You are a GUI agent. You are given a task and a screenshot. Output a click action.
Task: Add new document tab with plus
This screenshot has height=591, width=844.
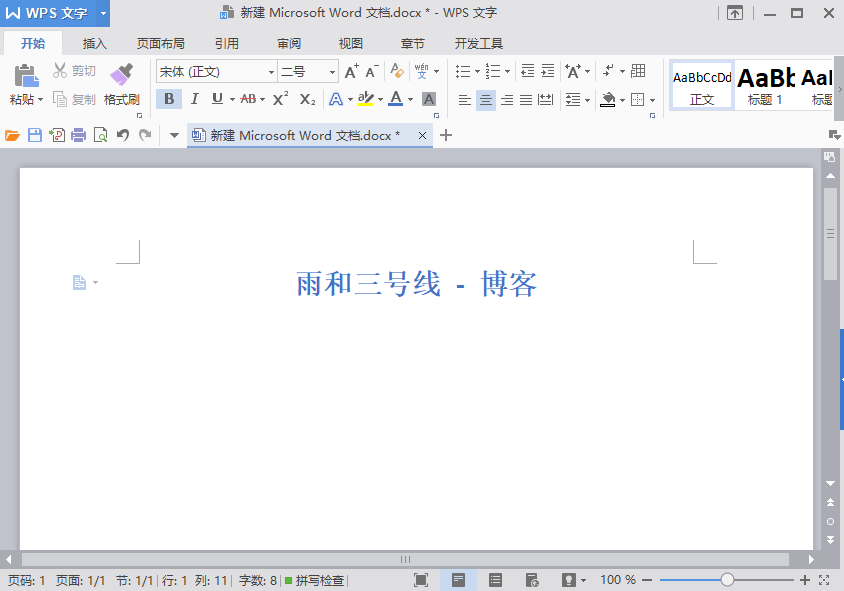pos(446,135)
